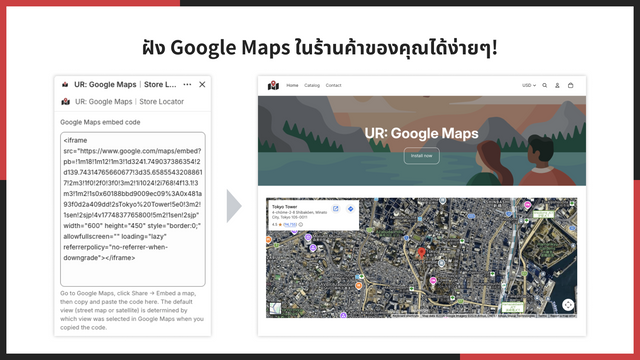Click the red Tokyo Tower map pin
Image resolution: width=640 pixels, height=360 pixels.
click(x=422, y=253)
